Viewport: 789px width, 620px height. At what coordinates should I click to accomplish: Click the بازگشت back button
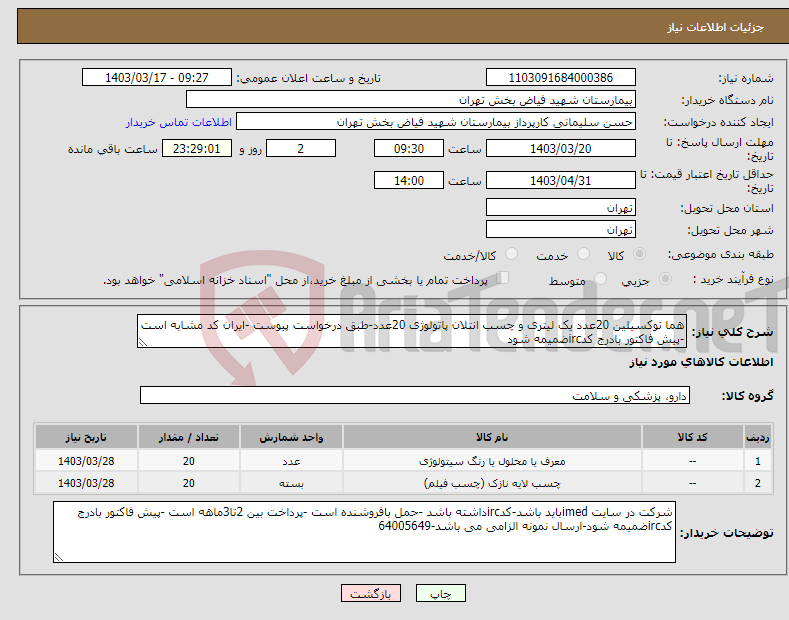(371, 594)
